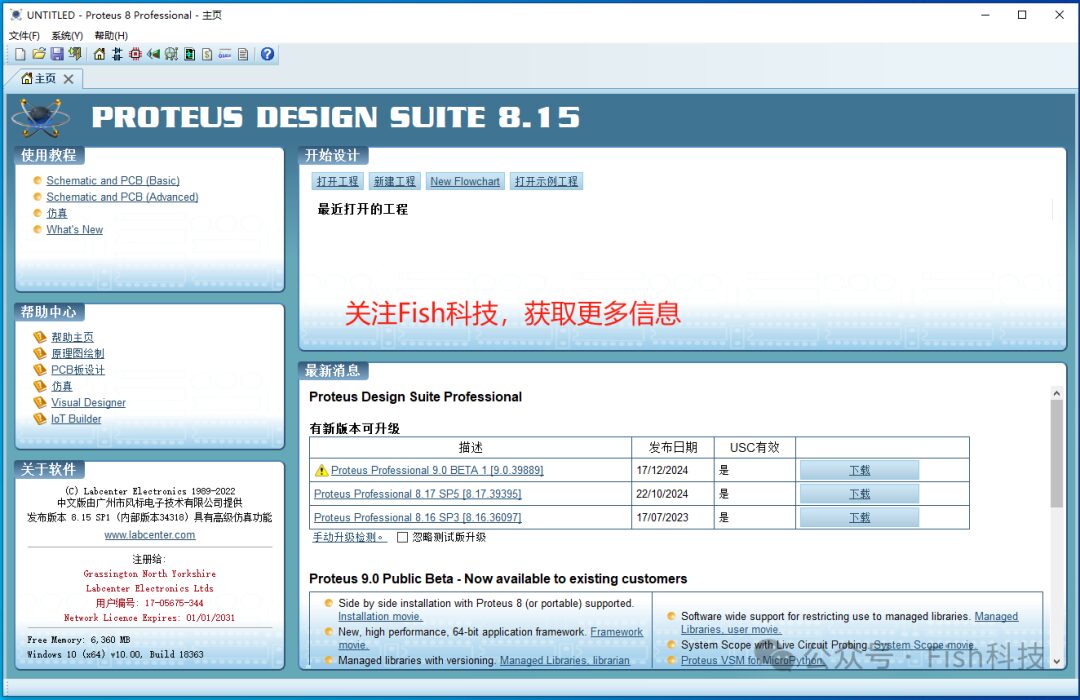Click the Free Memory: 6,360 MB text

pos(79,640)
